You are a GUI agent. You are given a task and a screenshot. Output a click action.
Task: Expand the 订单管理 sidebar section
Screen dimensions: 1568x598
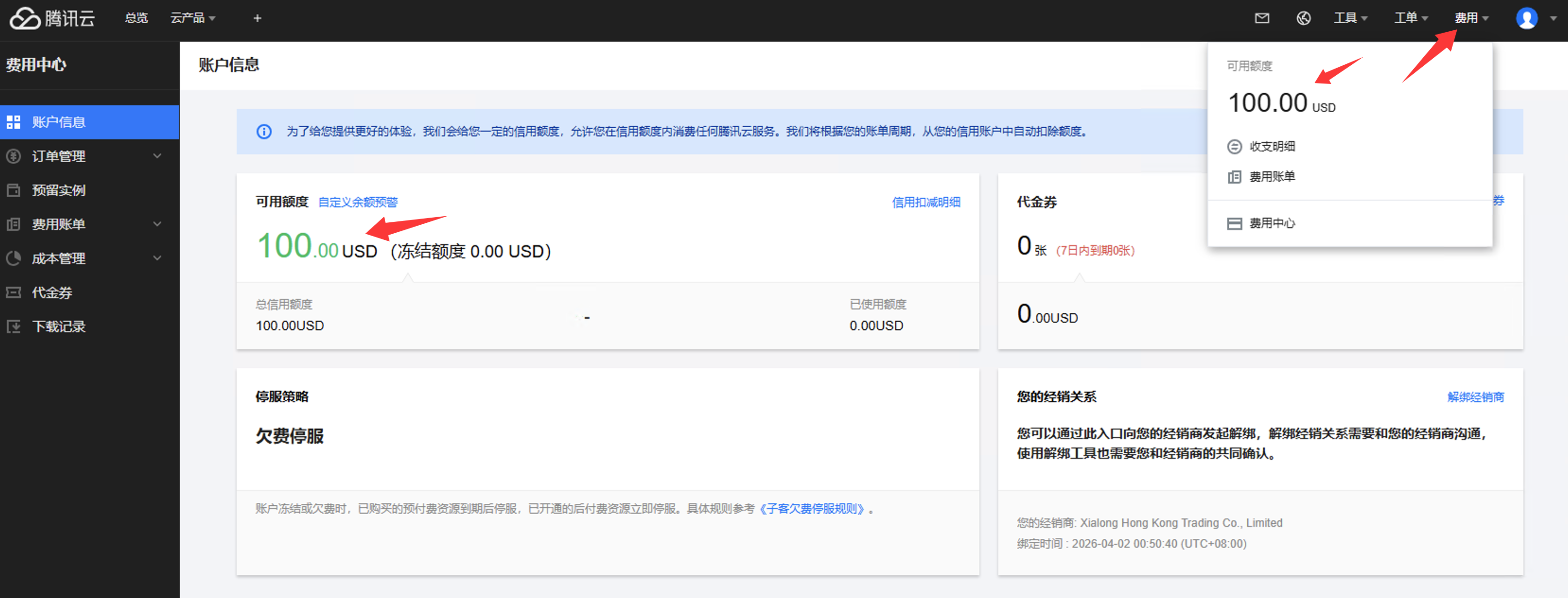[x=59, y=156]
